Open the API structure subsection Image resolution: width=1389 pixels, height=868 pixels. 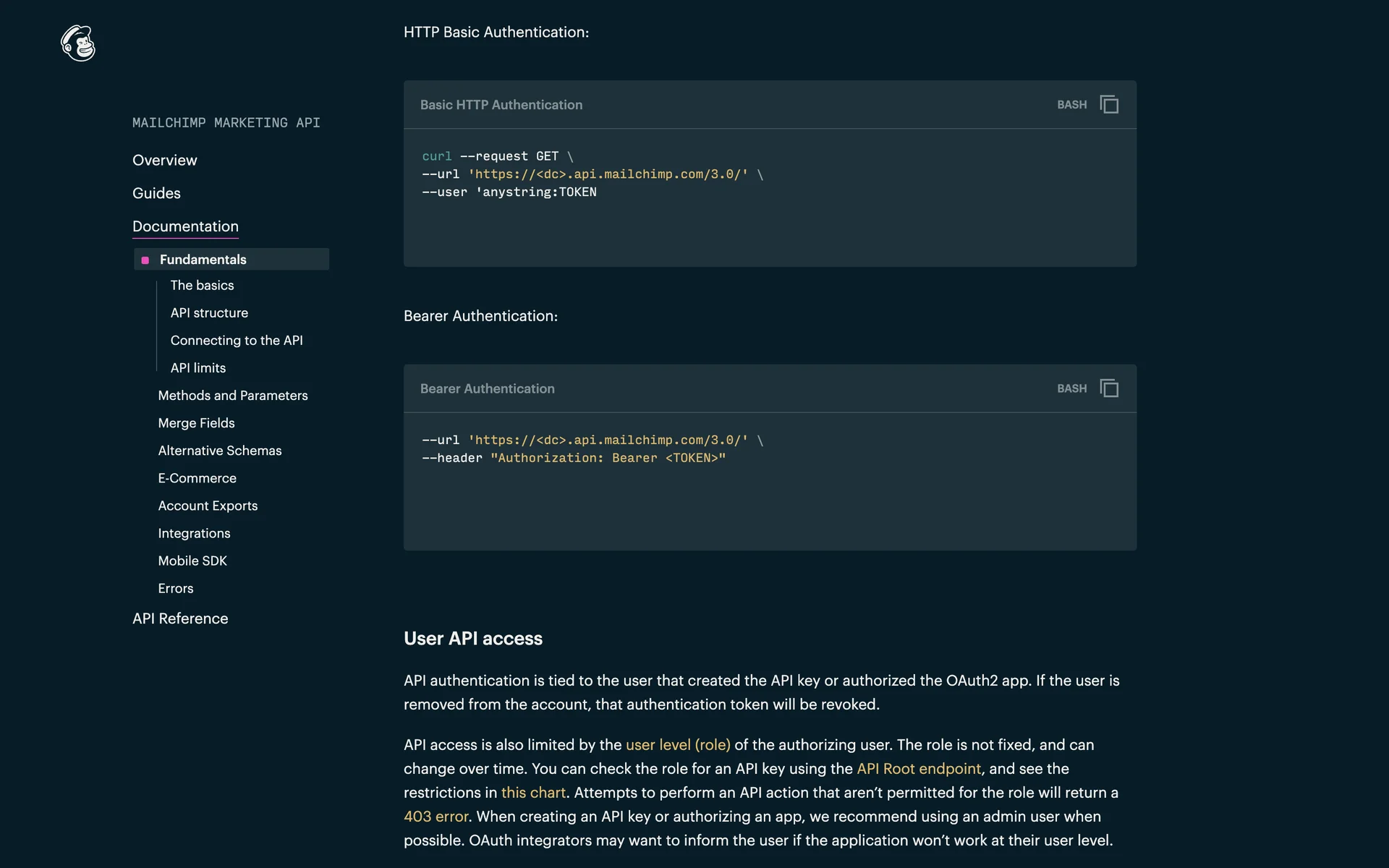click(209, 313)
